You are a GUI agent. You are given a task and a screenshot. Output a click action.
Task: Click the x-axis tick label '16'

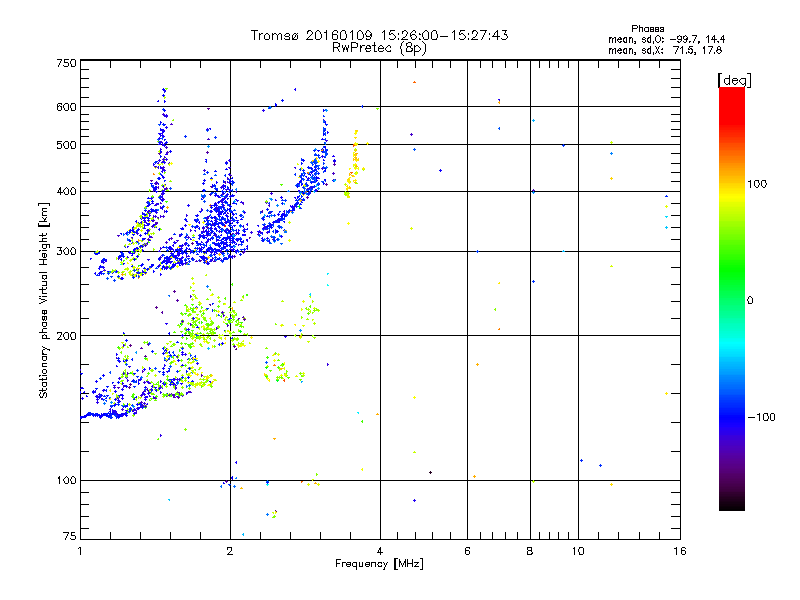click(680, 551)
